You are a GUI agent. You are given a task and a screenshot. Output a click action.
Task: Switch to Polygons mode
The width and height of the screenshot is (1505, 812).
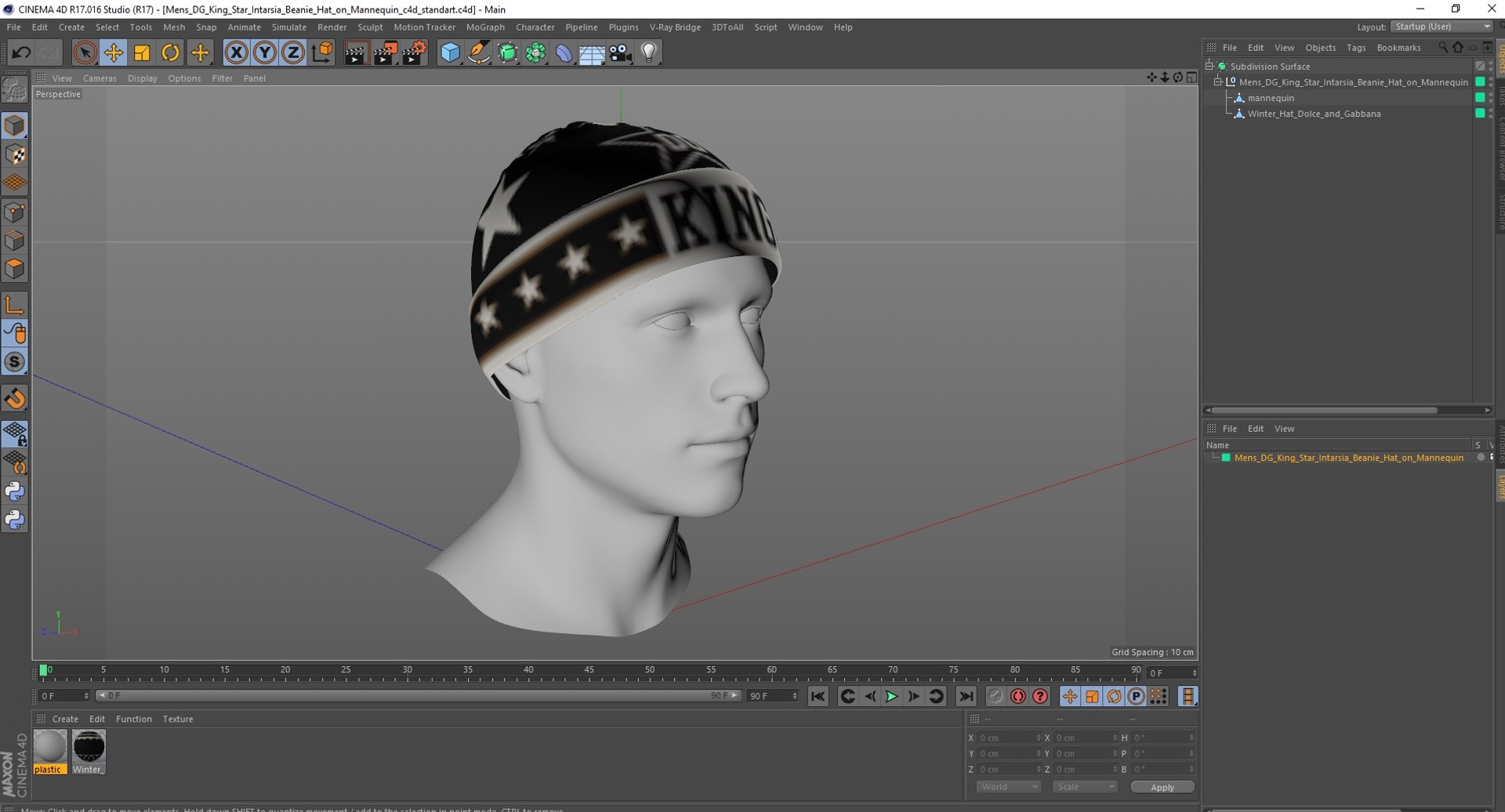(15, 269)
